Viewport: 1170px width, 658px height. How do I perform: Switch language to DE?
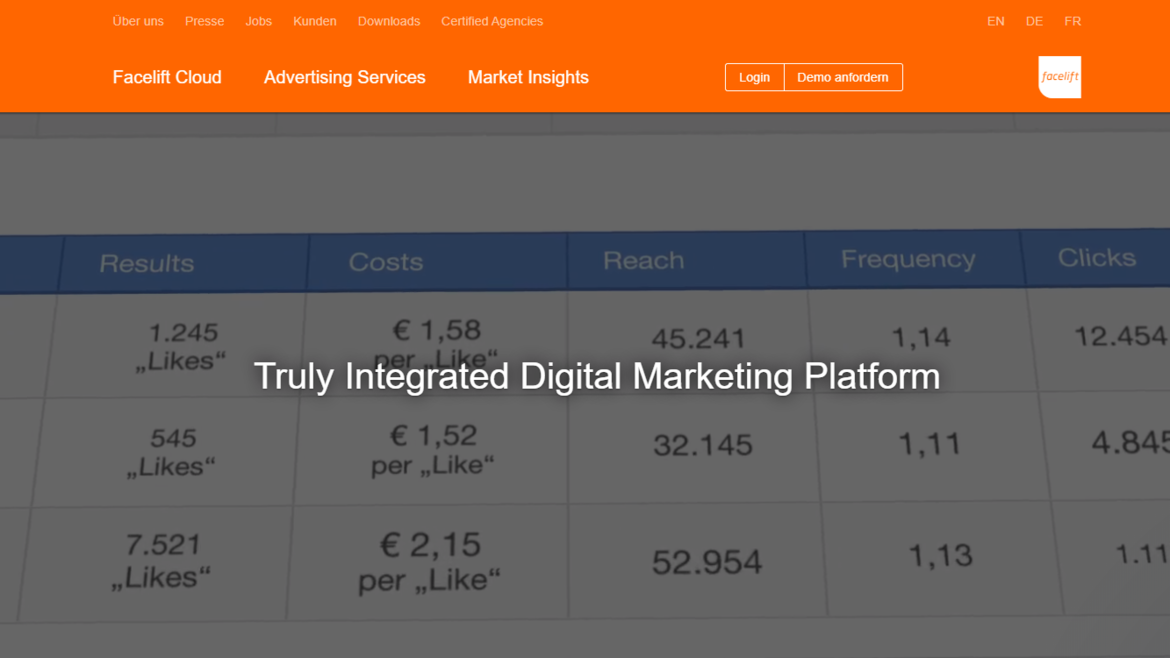1034,21
